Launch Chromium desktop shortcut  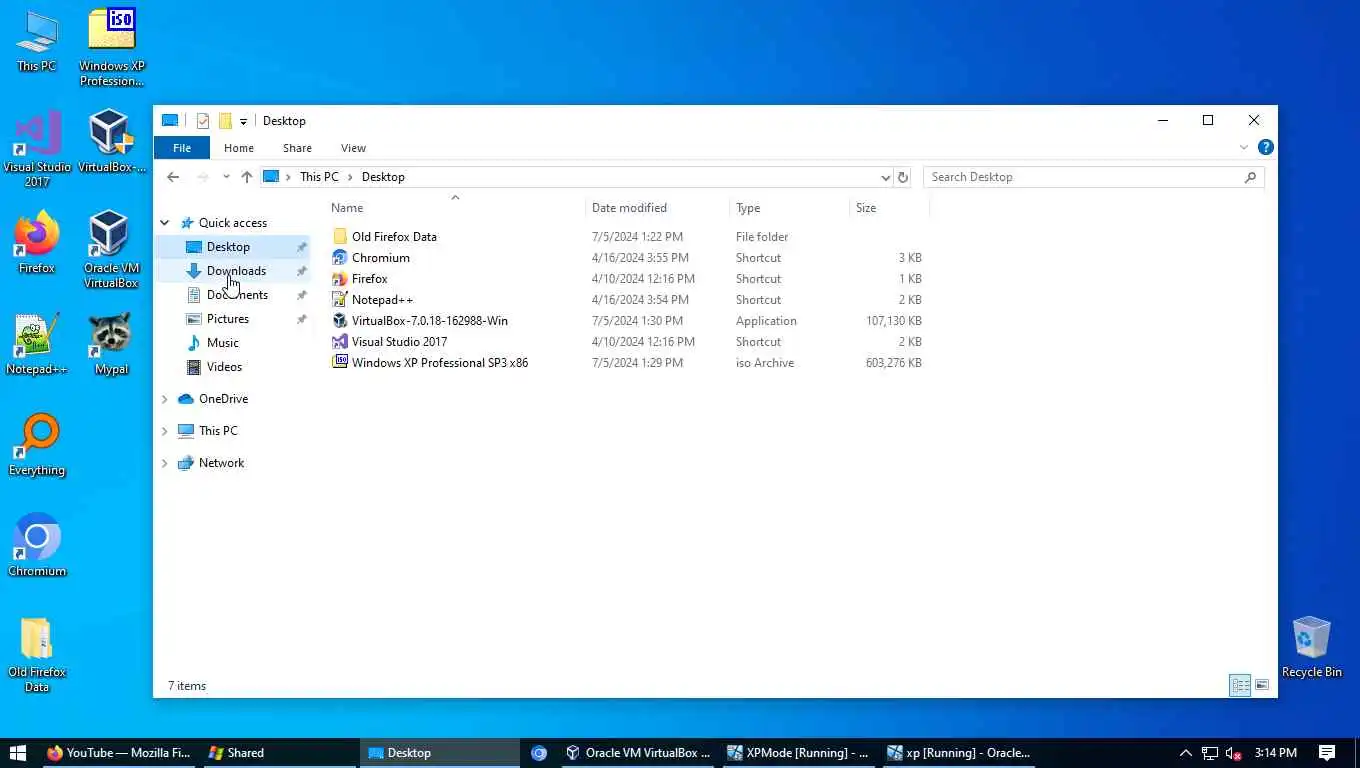37,546
